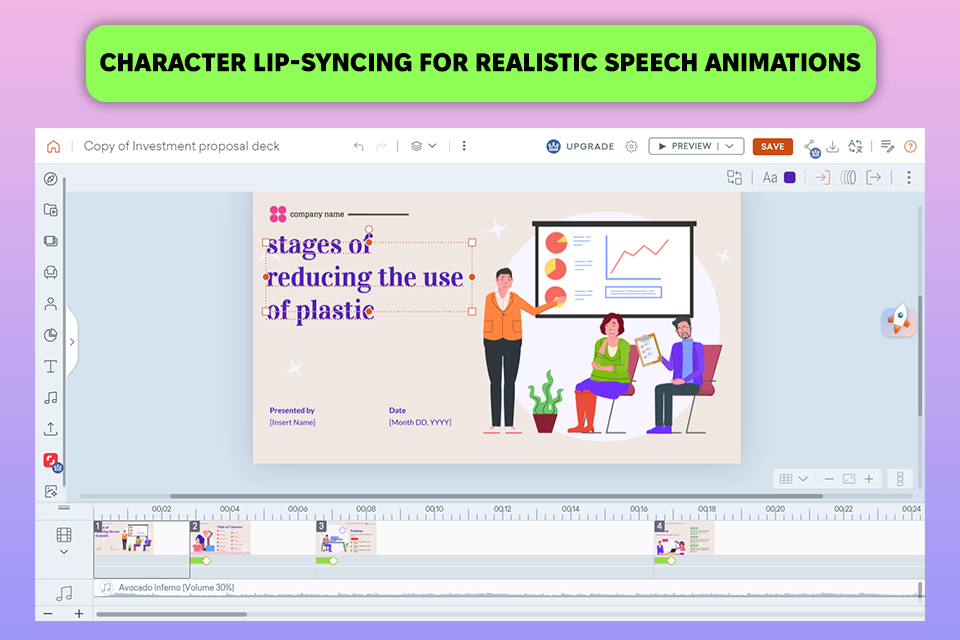Expand the timeline view chevron
The height and width of the screenshot is (640, 960).
point(64,552)
